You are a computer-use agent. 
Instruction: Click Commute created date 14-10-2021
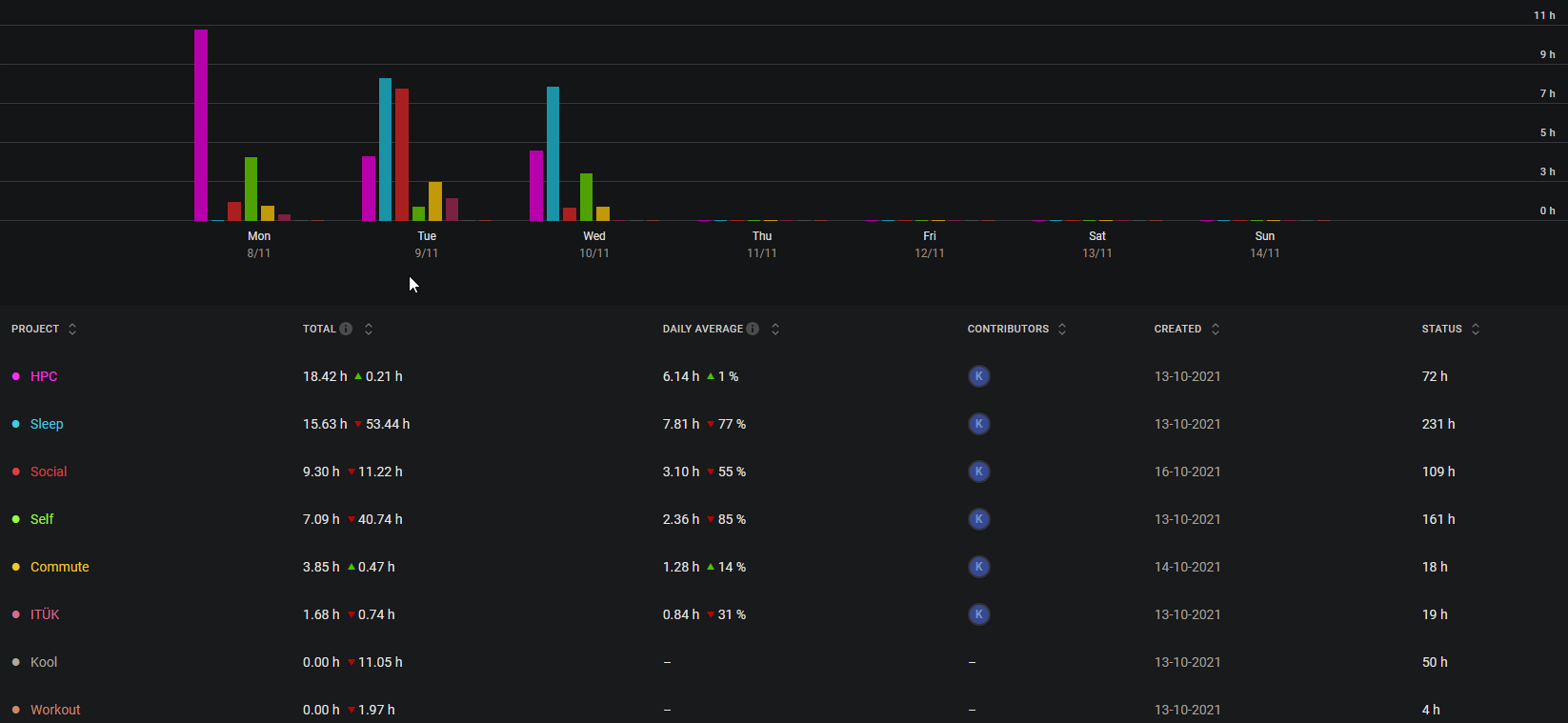tap(1188, 567)
